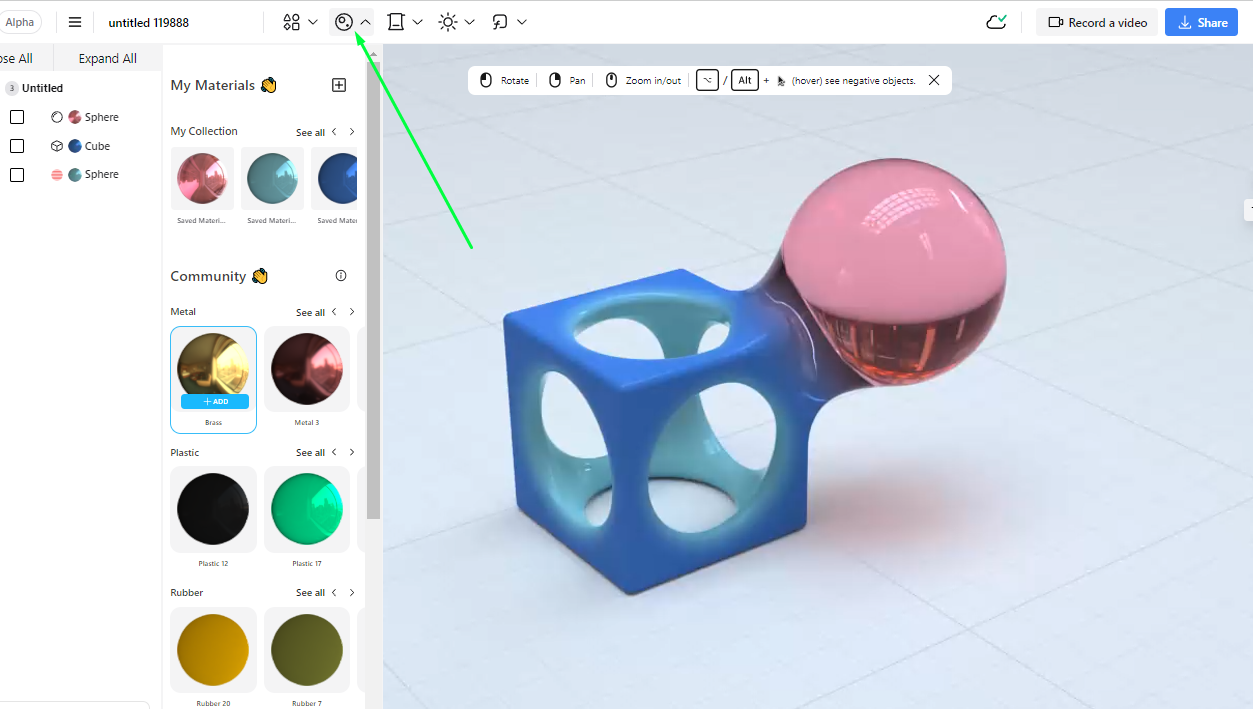
Task: See all Rubber materials
Action: click(310, 592)
